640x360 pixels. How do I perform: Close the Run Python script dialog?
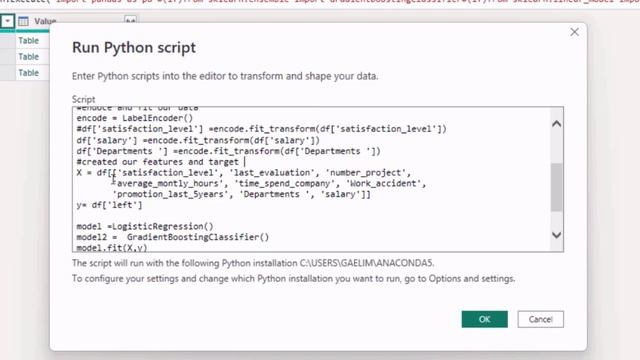click(x=574, y=32)
